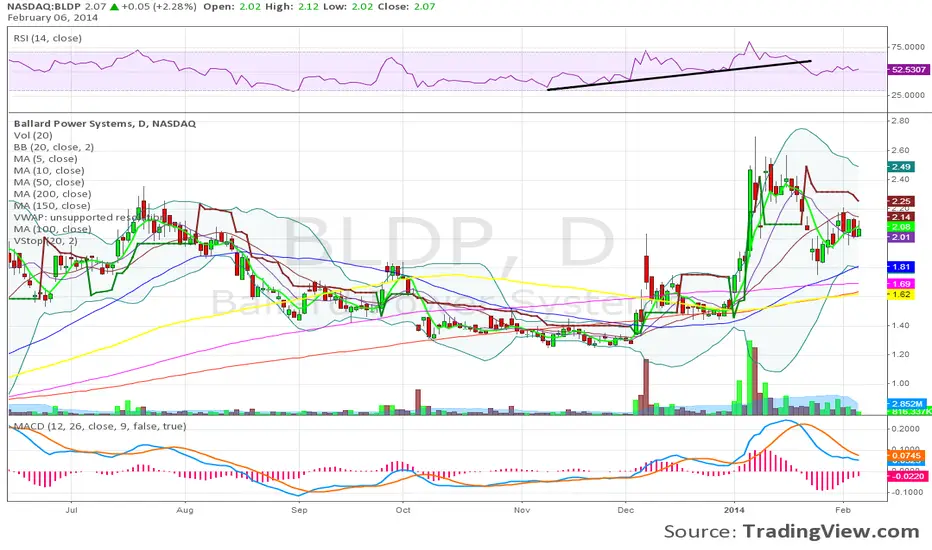Click the Open: 2.02 value
The height and width of the screenshot is (550, 932).
[x=232, y=7]
